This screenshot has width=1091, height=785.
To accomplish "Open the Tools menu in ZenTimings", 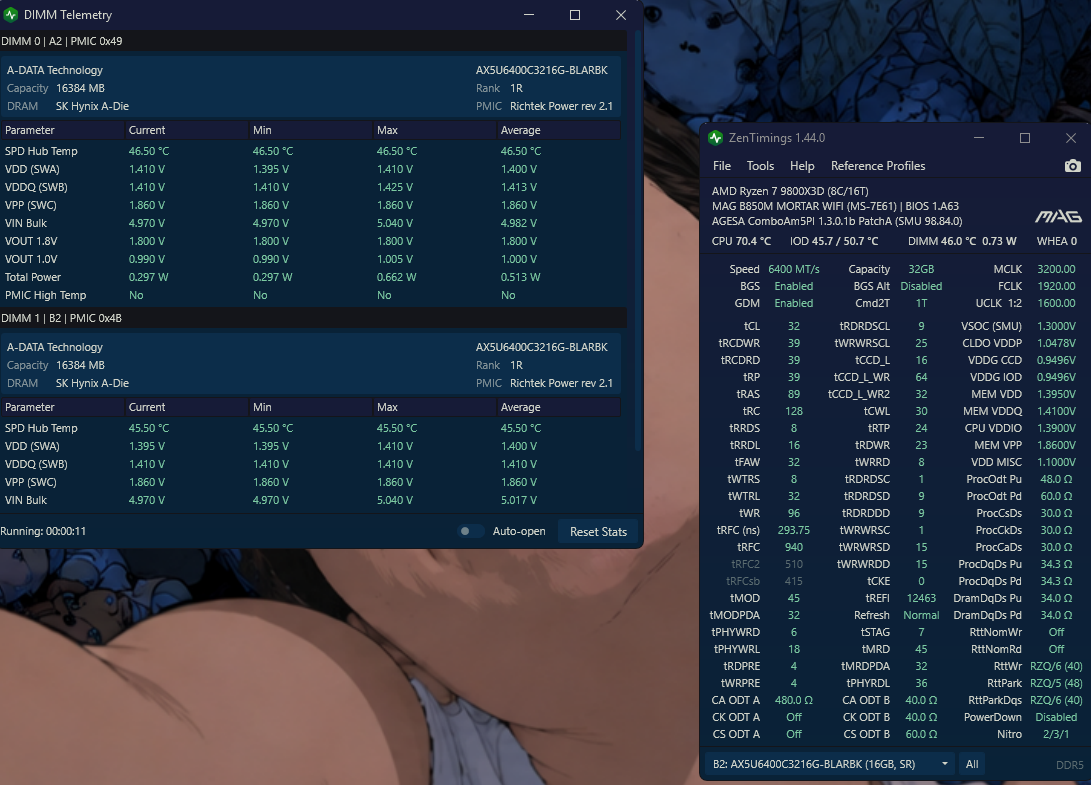I will (x=760, y=166).
